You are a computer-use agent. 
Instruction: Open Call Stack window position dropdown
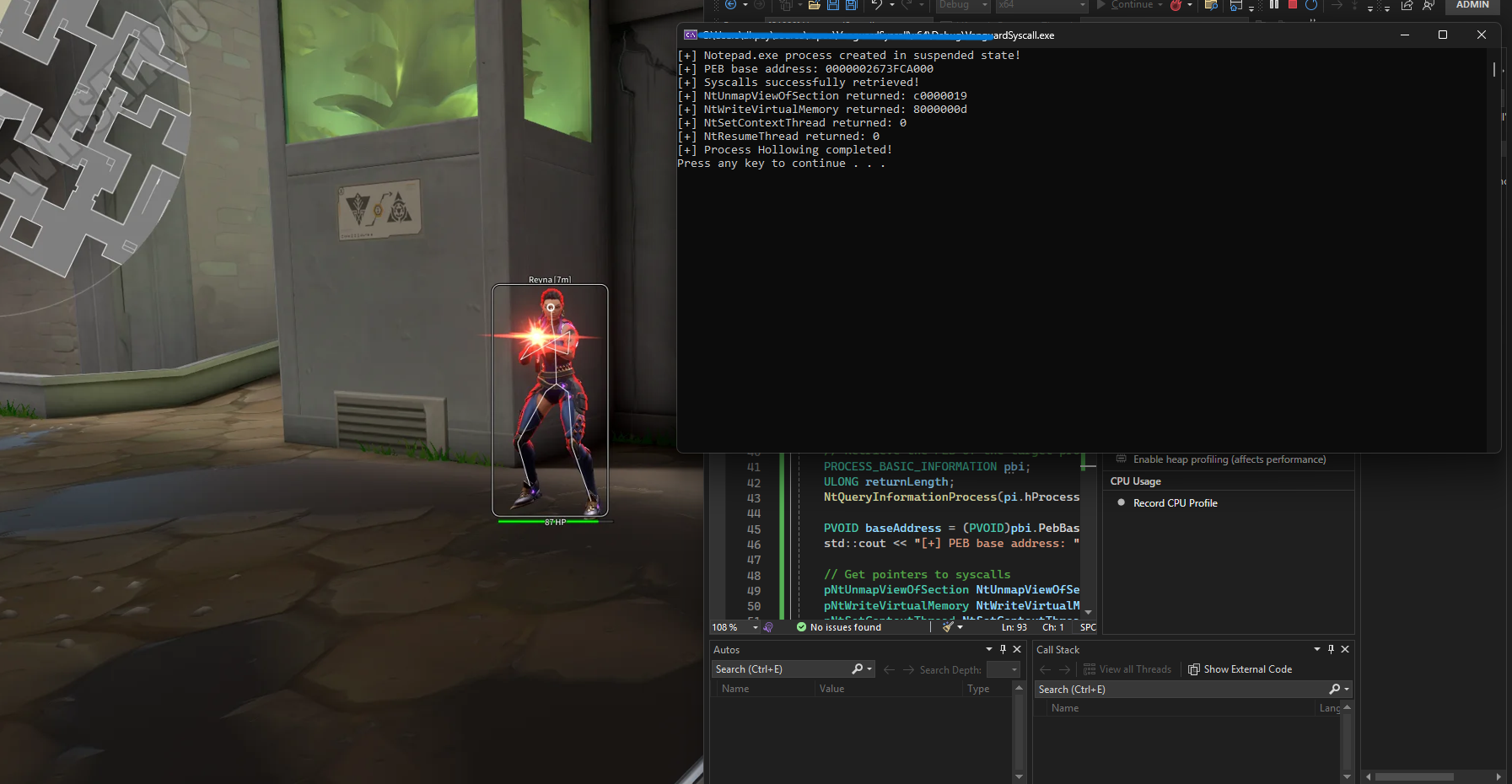click(1317, 649)
